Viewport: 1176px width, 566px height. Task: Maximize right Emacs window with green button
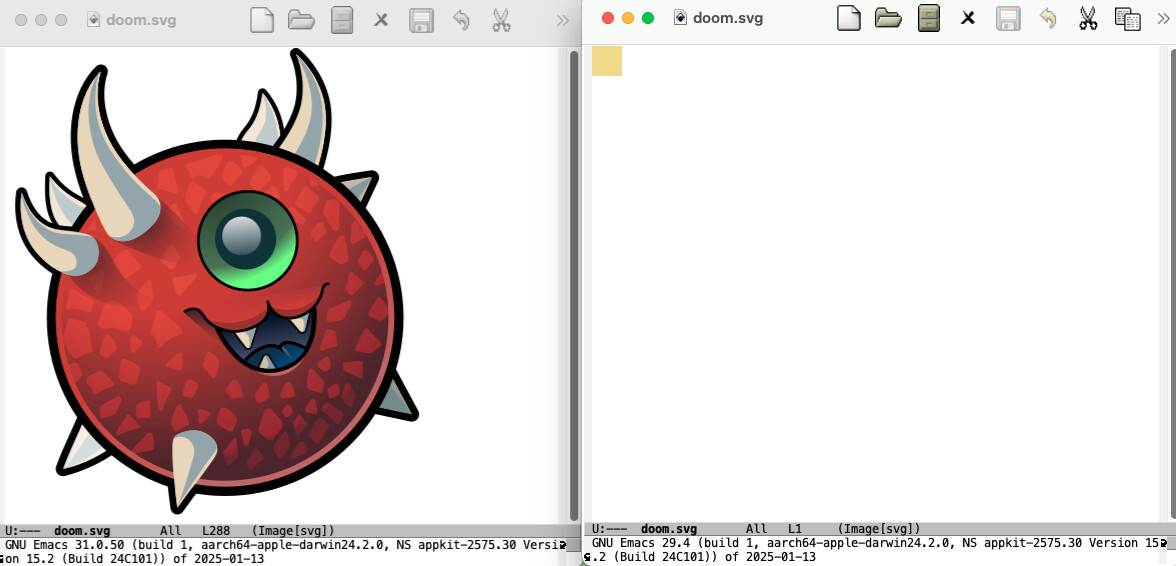(648, 18)
